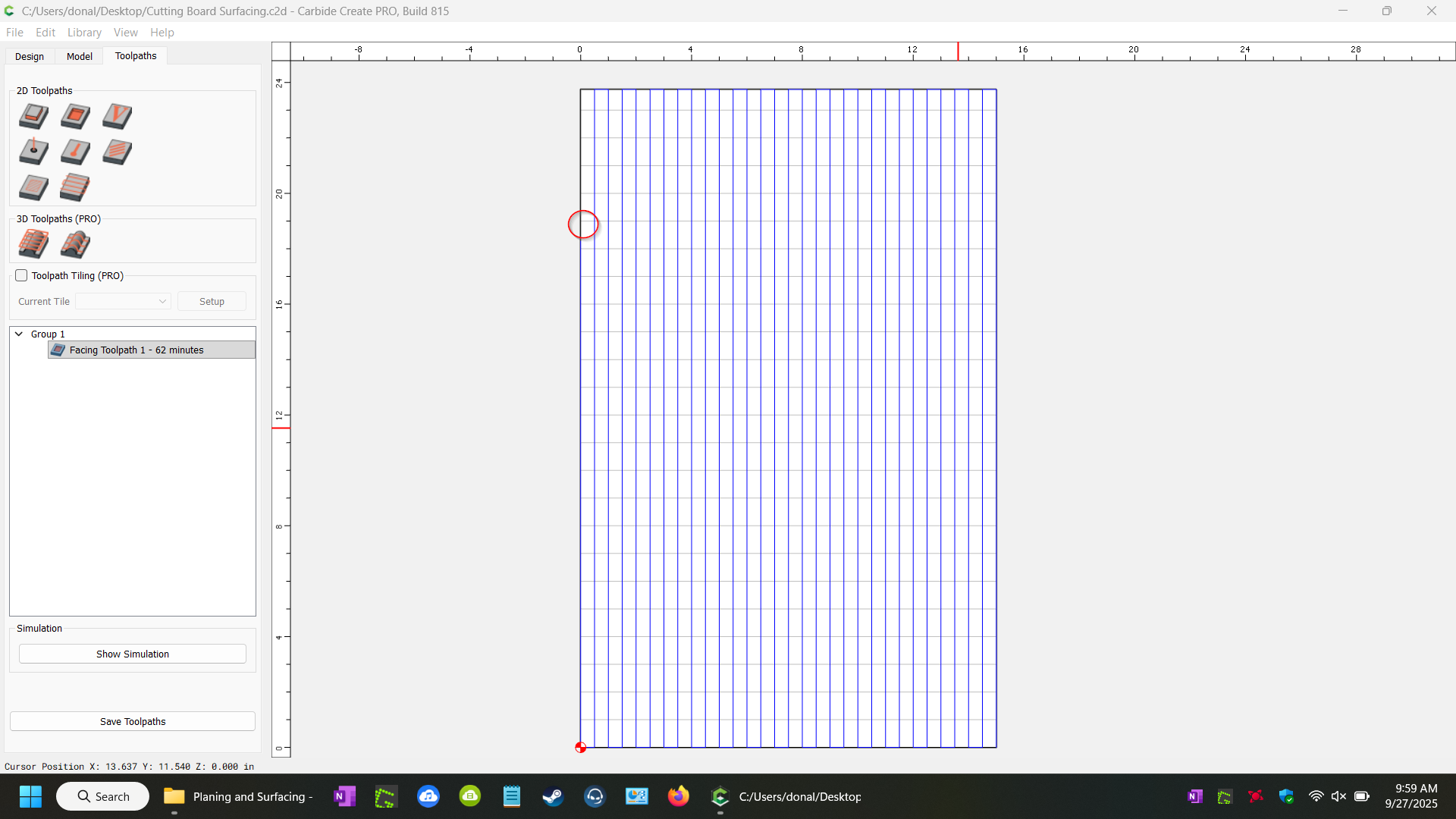Select the Facing toolpath icon

tap(75, 187)
